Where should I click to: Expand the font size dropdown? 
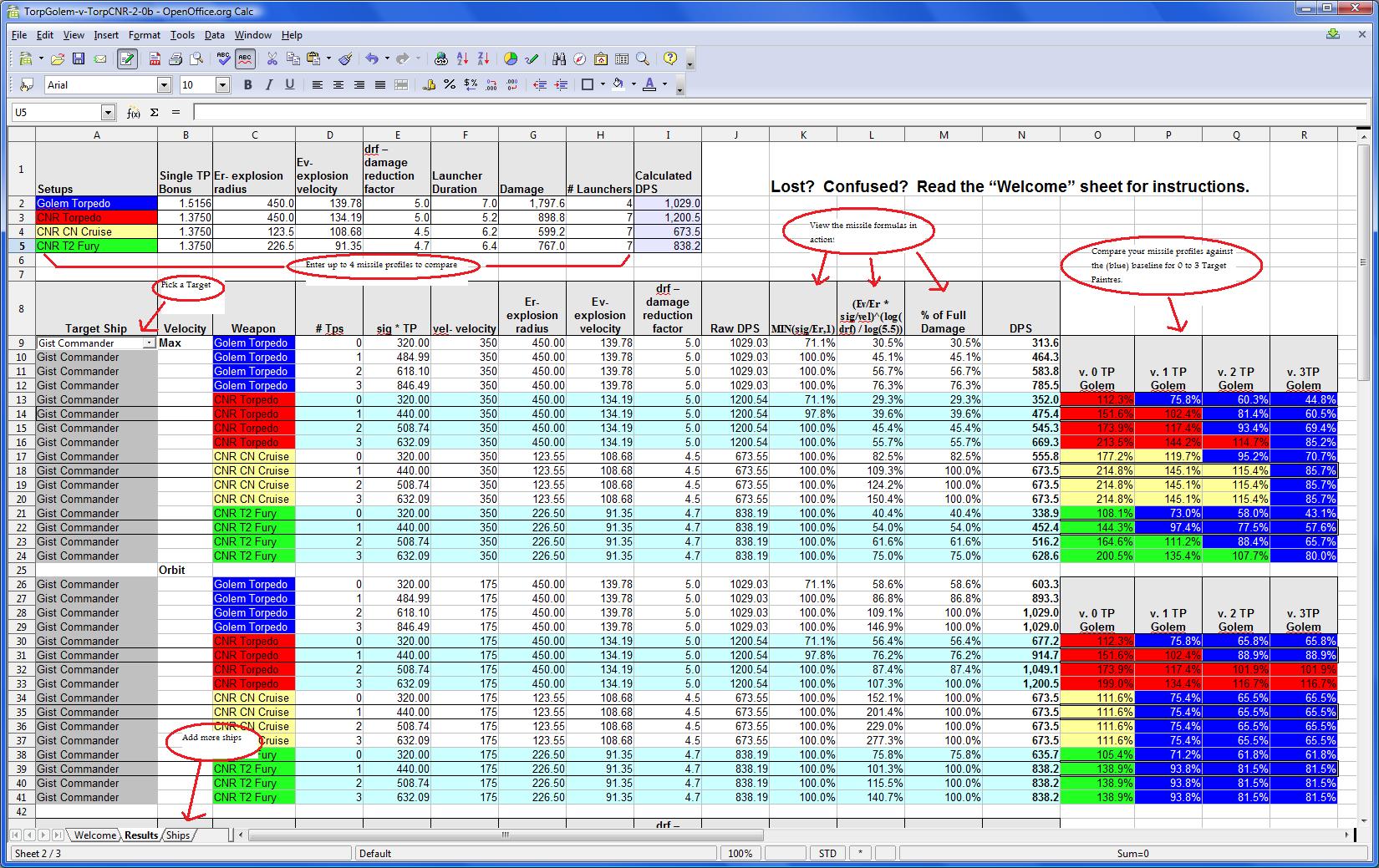[222, 84]
